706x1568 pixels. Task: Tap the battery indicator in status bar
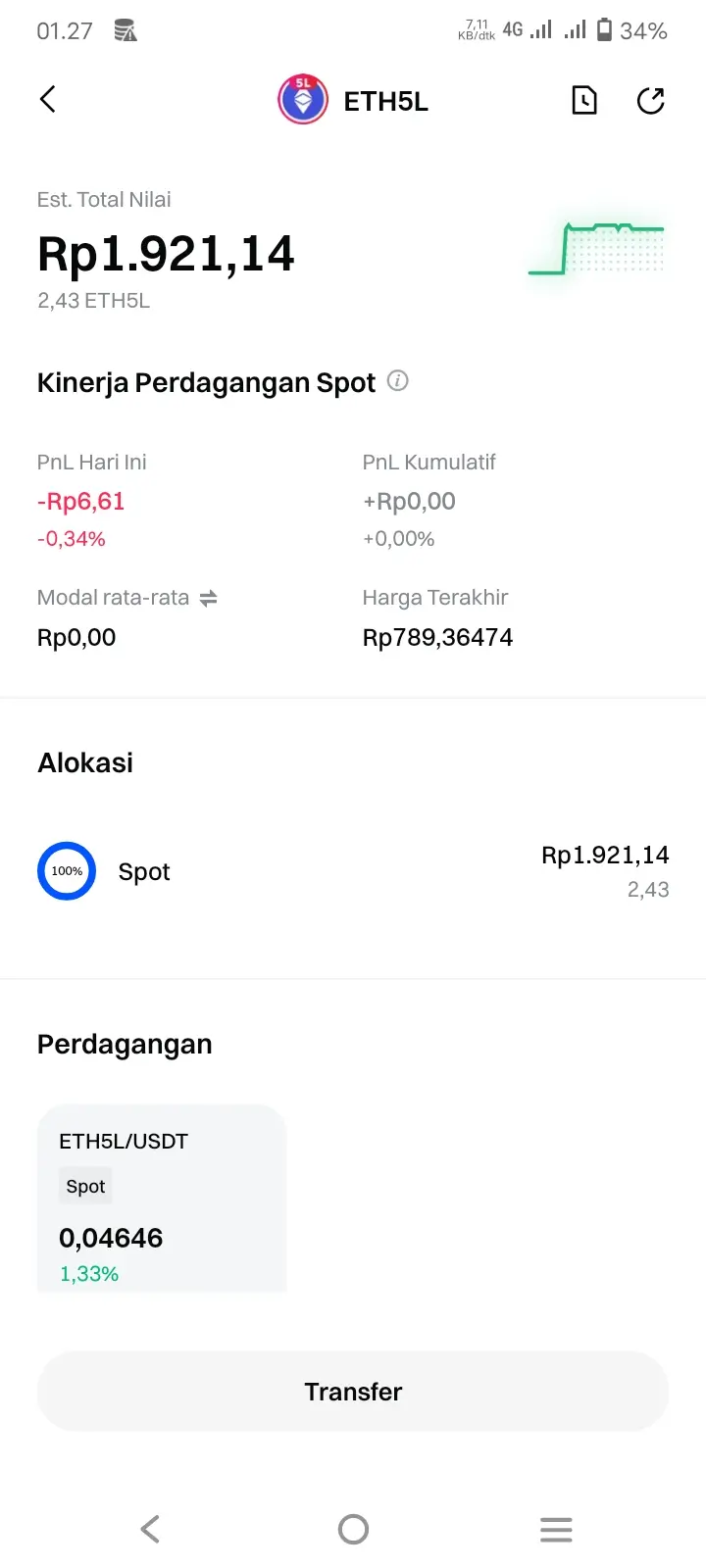605,30
